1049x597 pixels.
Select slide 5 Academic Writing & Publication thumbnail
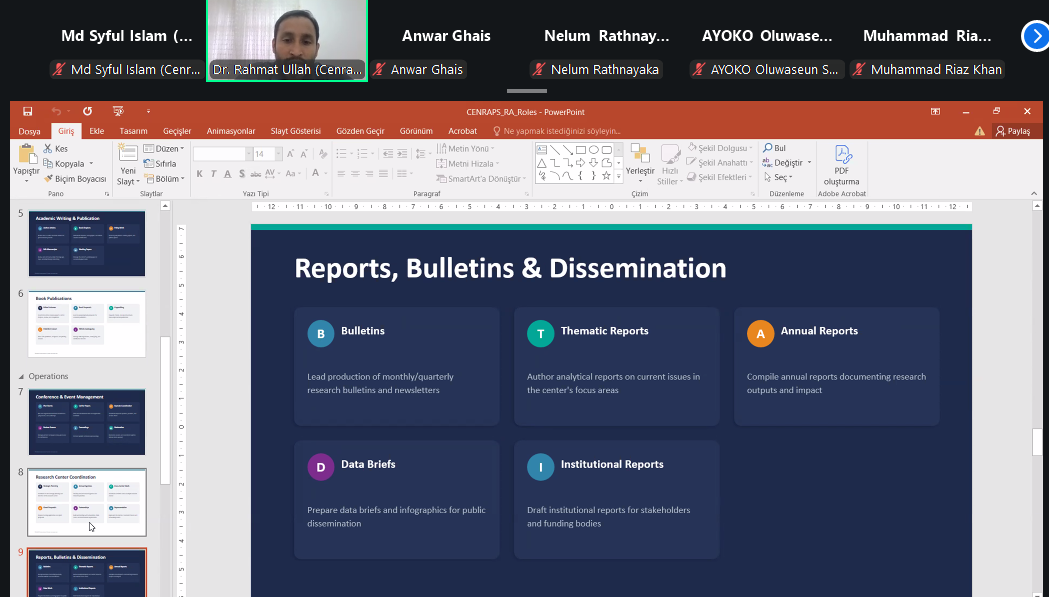(87, 244)
